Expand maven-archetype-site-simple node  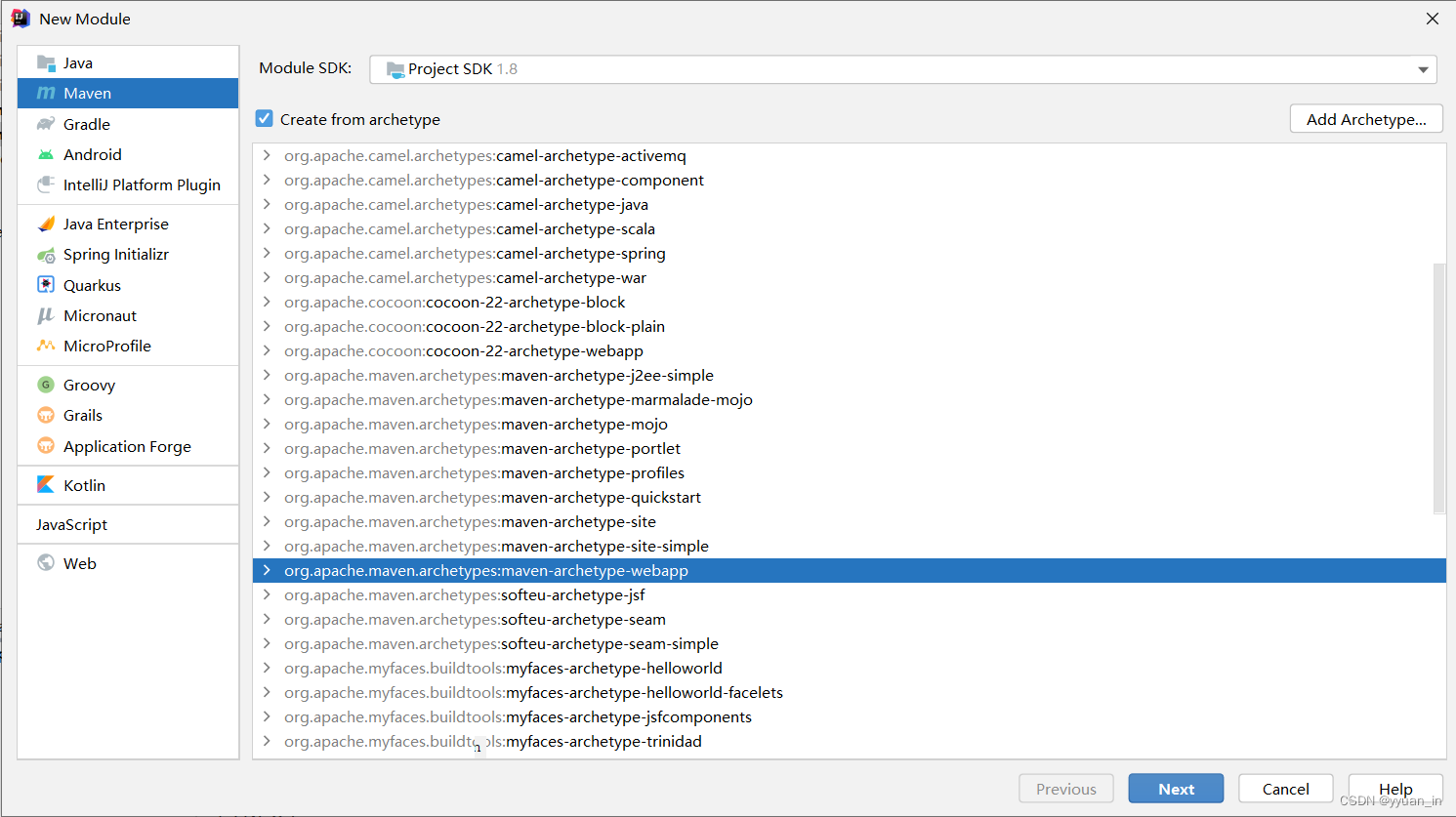click(267, 546)
